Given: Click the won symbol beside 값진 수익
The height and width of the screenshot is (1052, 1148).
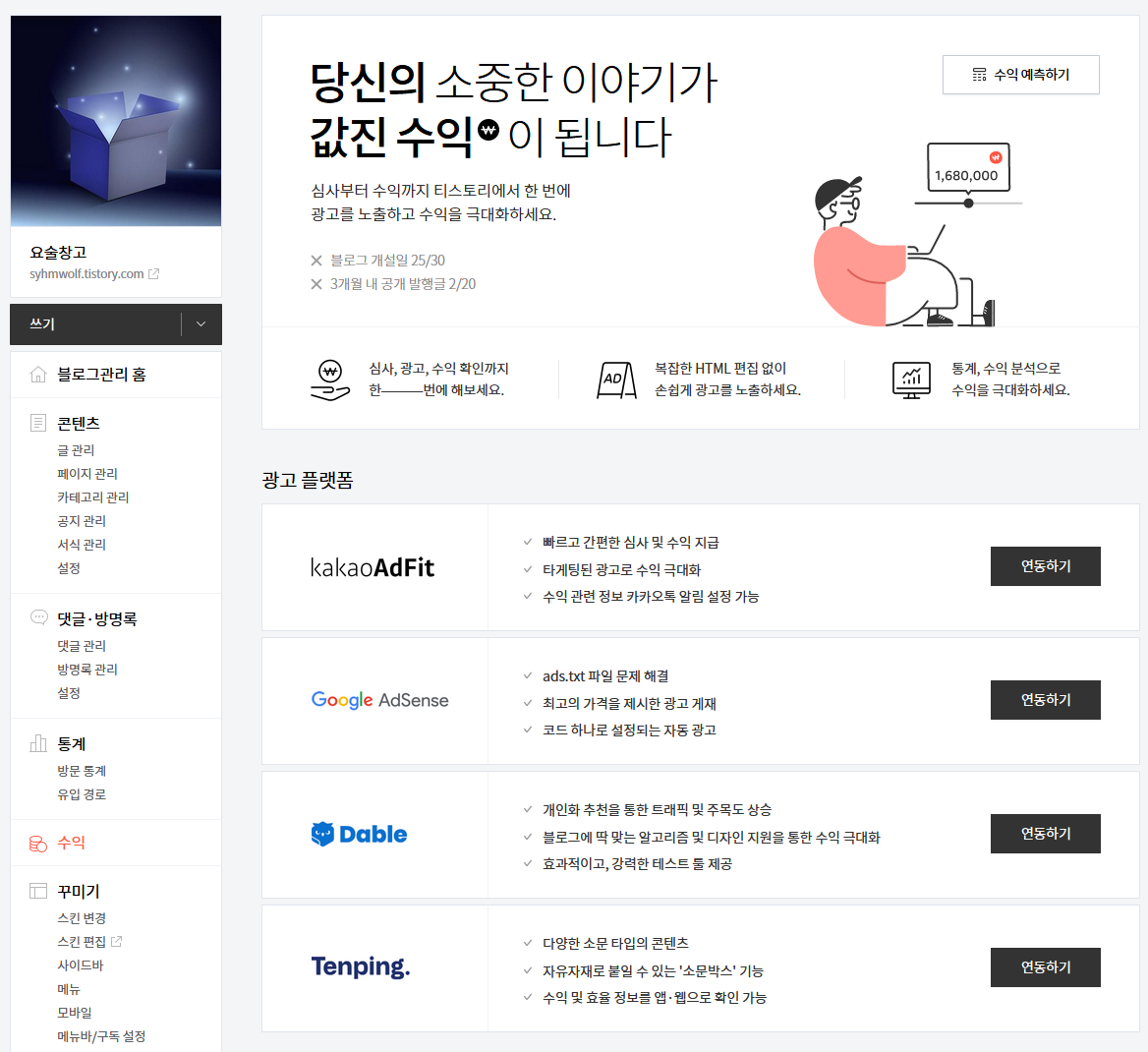Looking at the screenshot, I should click(x=488, y=131).
